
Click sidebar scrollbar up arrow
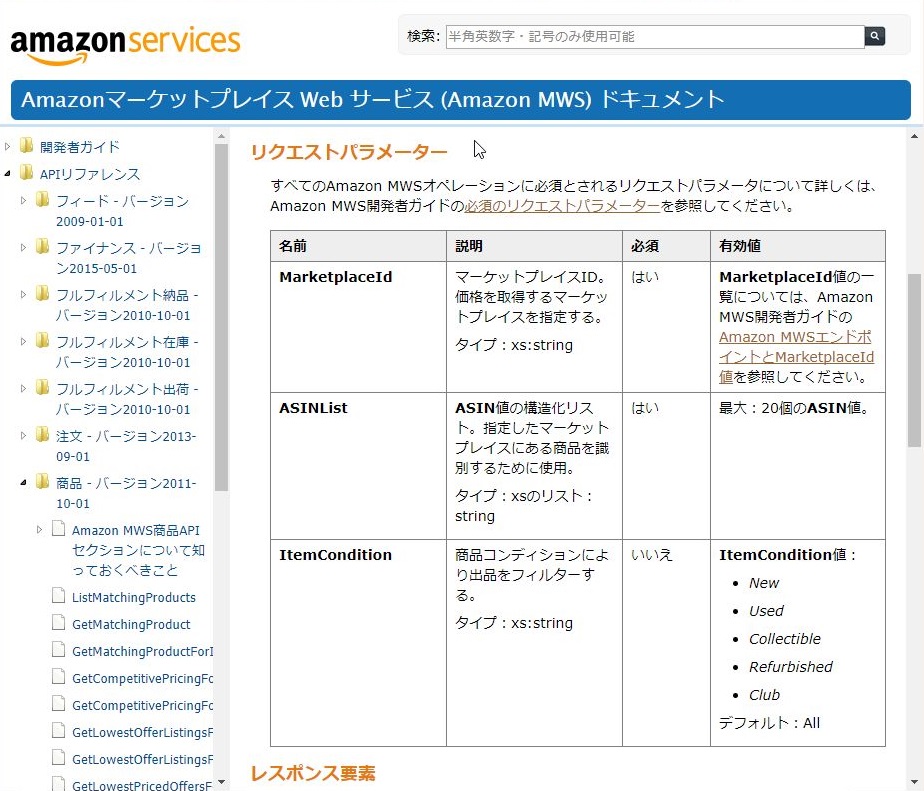[x=221, y=136]
